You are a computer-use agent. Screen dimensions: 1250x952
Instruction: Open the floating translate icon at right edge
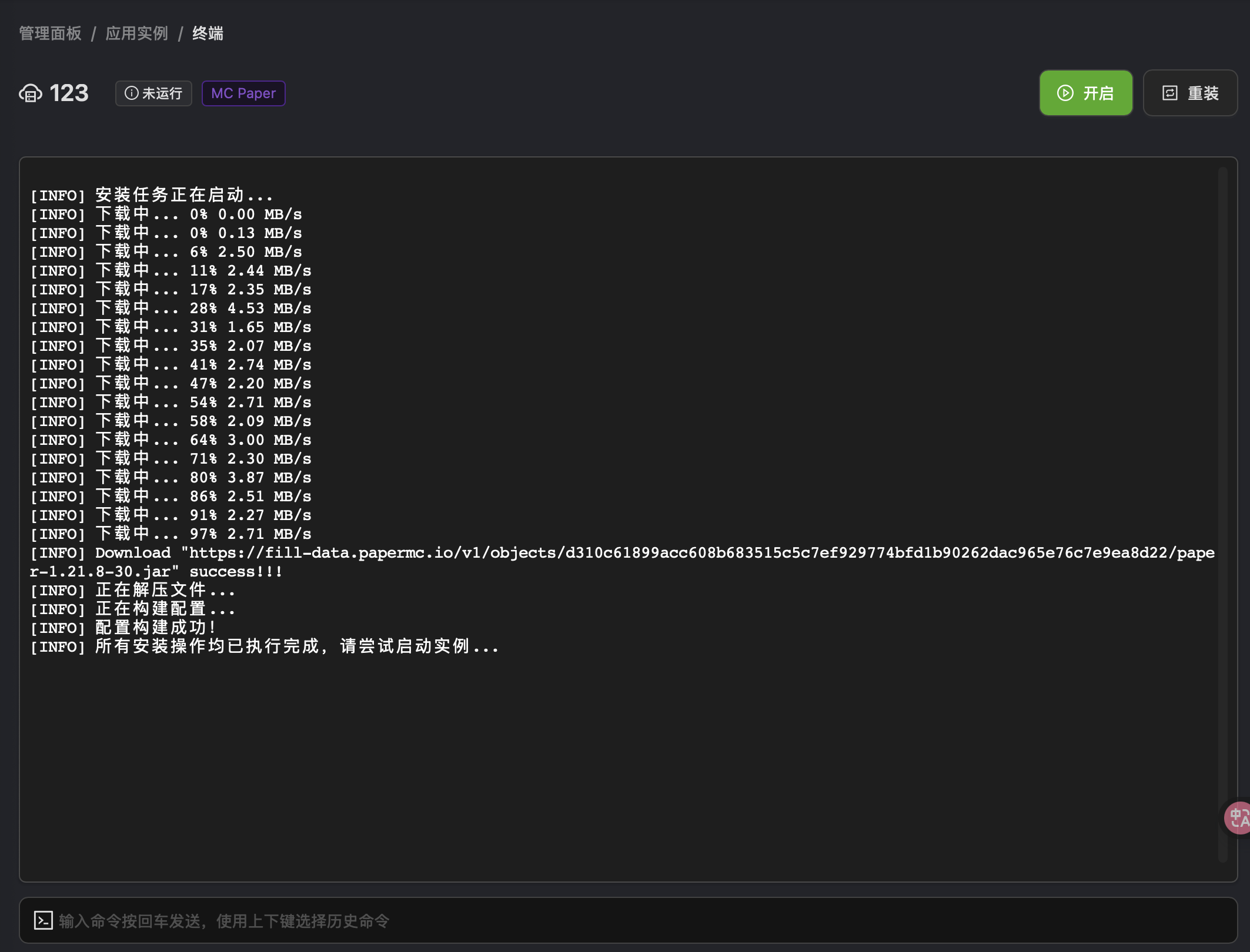(x=1238, y=817)
